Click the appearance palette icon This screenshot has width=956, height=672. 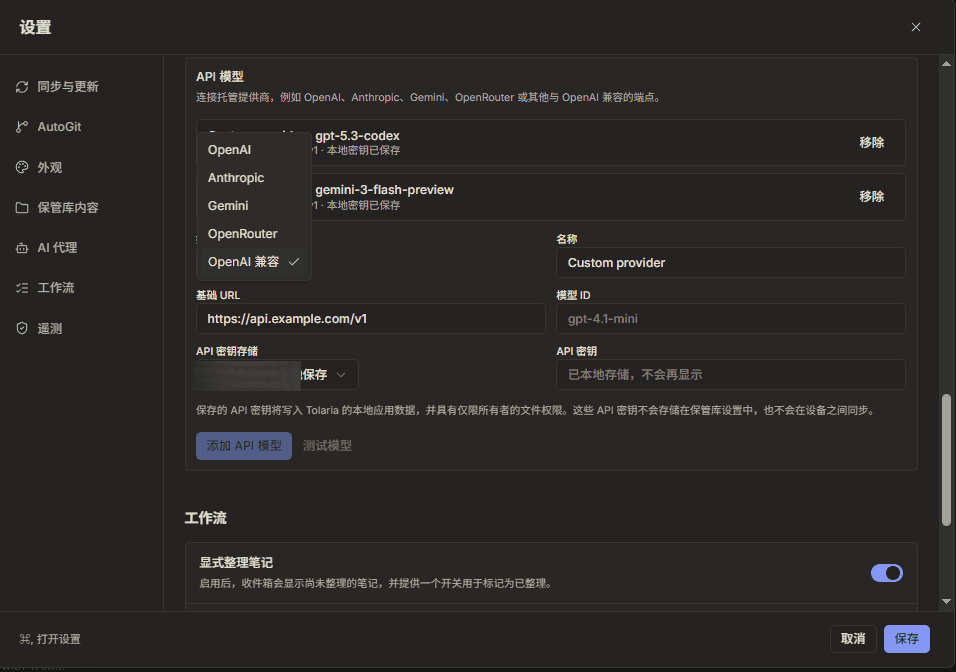[22, 167]
